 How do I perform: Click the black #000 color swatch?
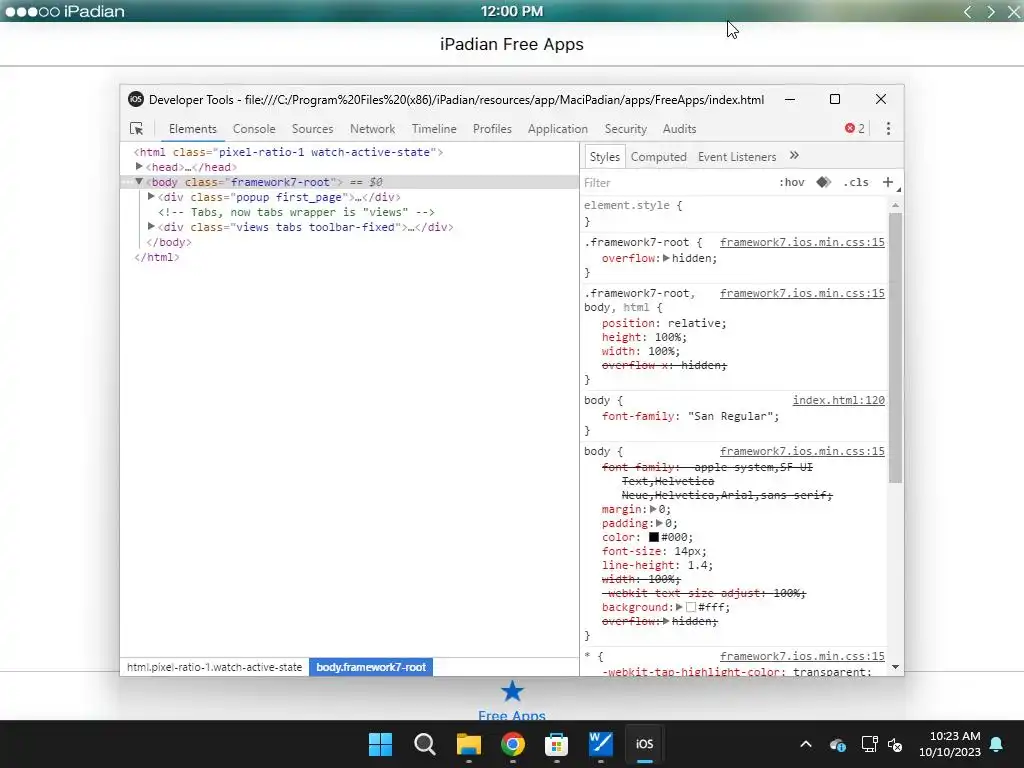click(x=654, y=537)
